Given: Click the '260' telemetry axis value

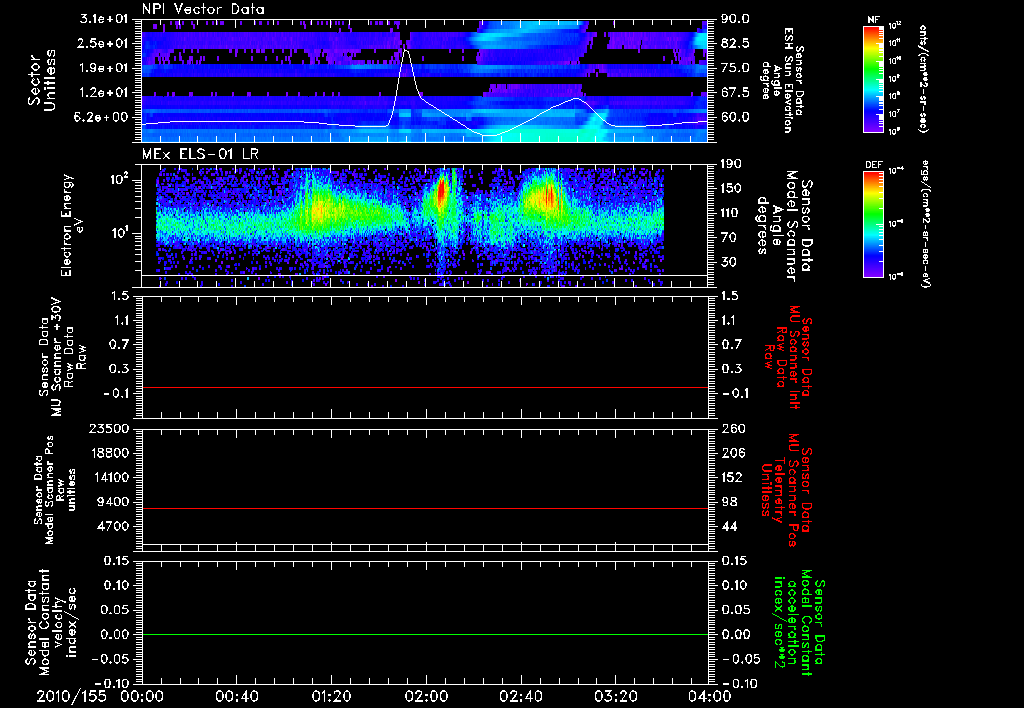Looking at the screenshot, I should pos(732,428).
